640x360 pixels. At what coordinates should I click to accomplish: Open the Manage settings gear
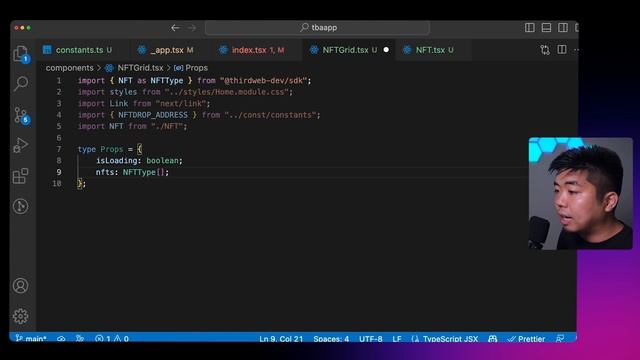click(x=20, y=316)
